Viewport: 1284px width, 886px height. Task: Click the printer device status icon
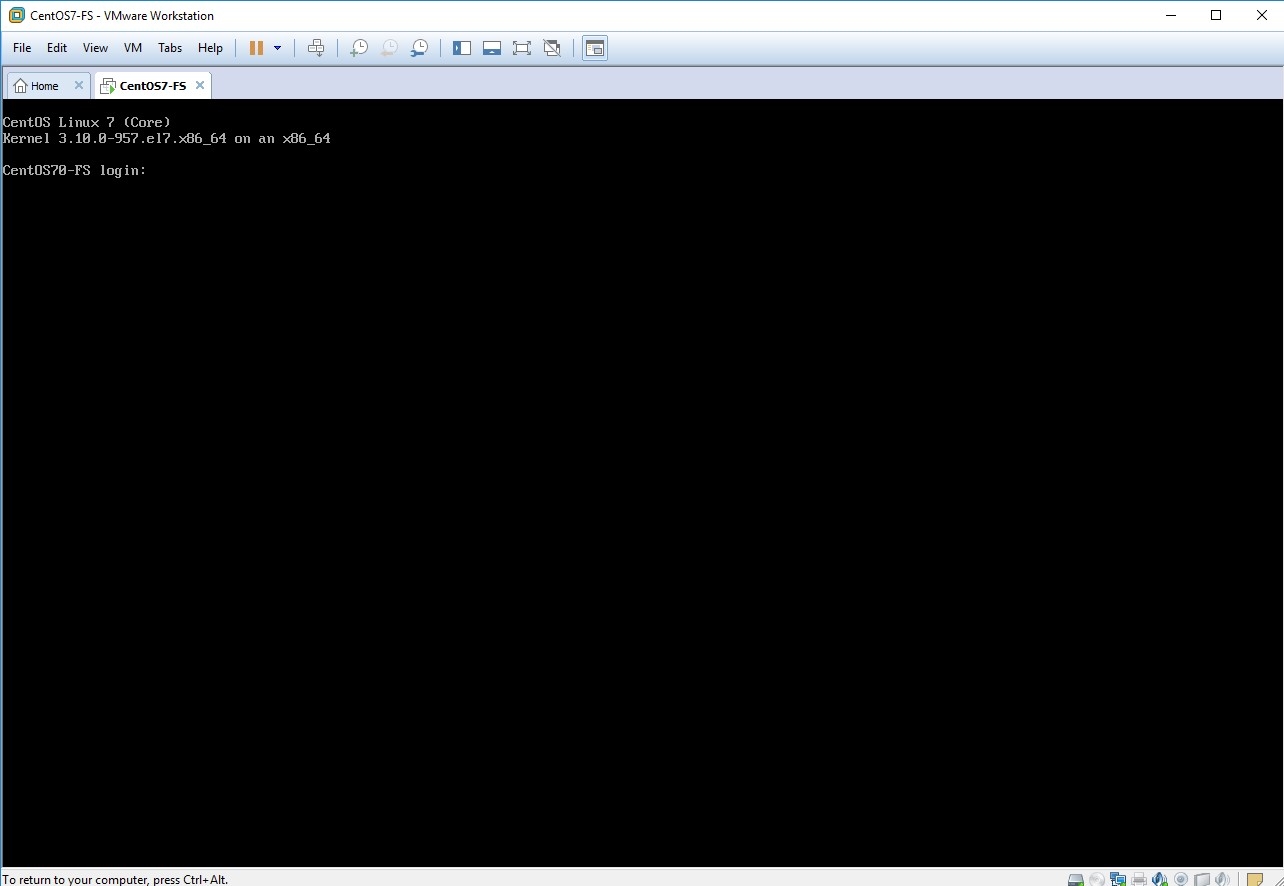[1139, 880]
